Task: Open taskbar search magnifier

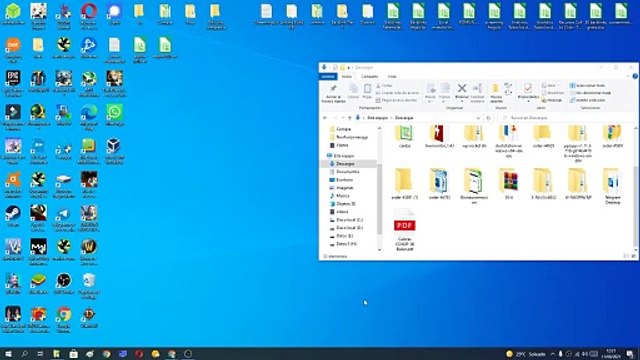Action: coord(24,354)
